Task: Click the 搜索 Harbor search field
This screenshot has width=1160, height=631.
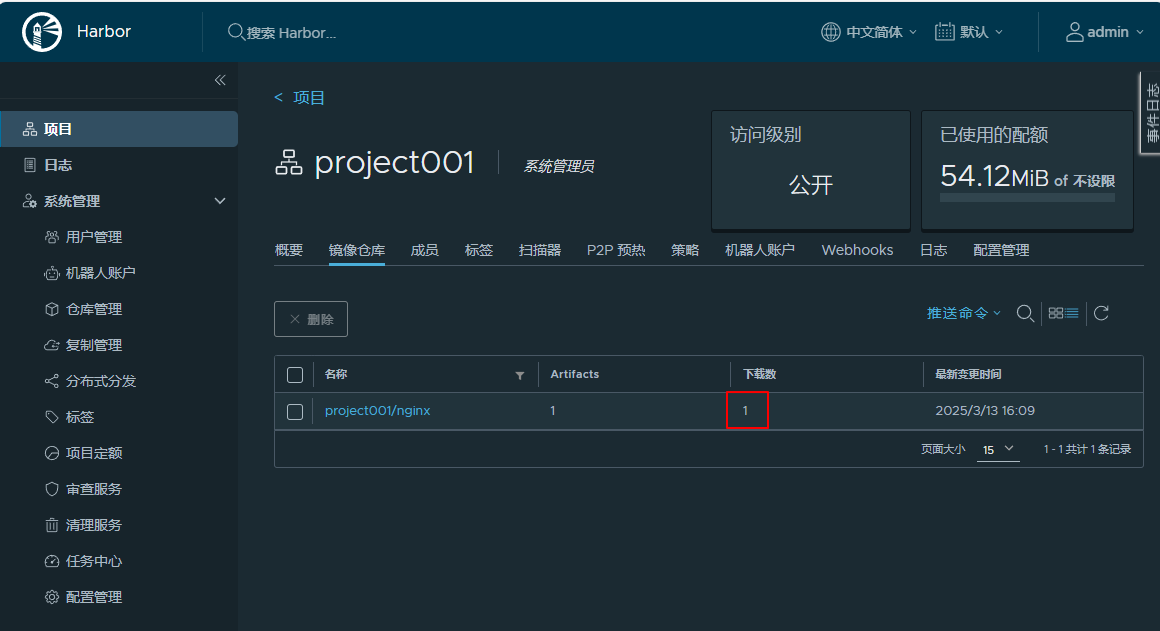Action: pyautogui.click(x=291, y=33)
